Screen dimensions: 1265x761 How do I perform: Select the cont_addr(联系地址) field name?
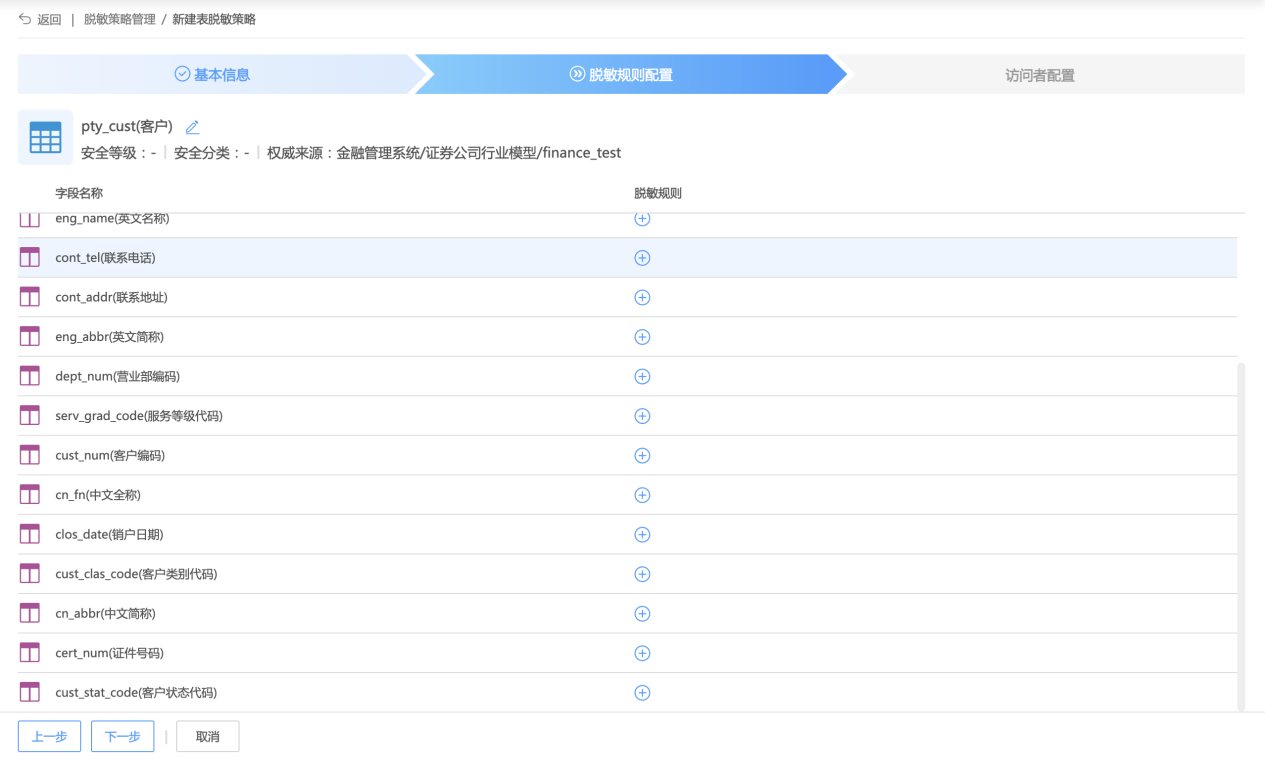(x=111, y=297)
